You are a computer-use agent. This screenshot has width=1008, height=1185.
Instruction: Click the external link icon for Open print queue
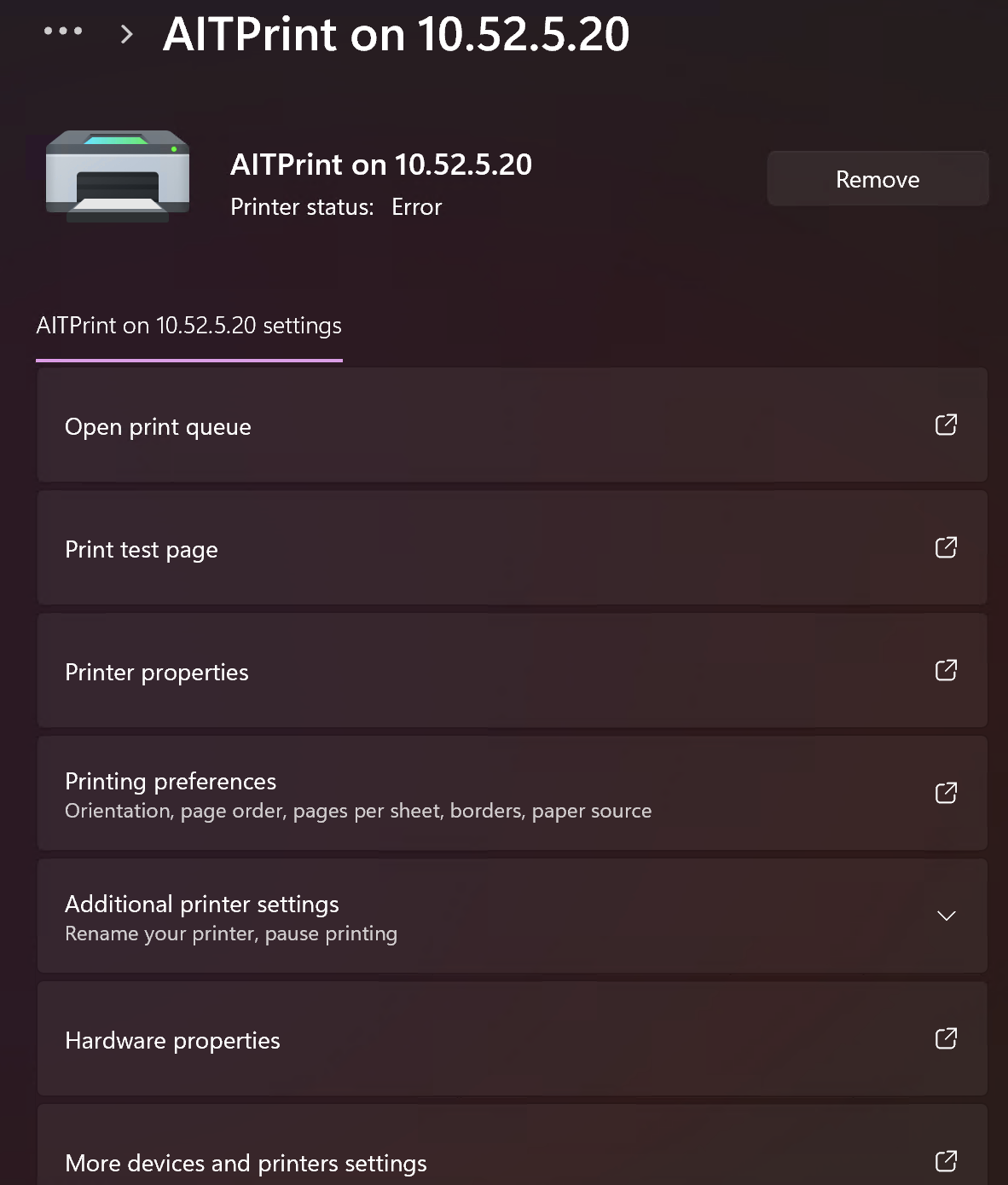pyautogui.click(x=946, y=425)
